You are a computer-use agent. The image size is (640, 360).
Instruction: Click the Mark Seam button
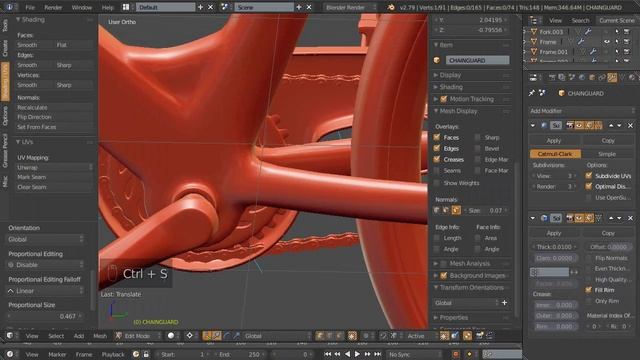[x=53, y=177]
